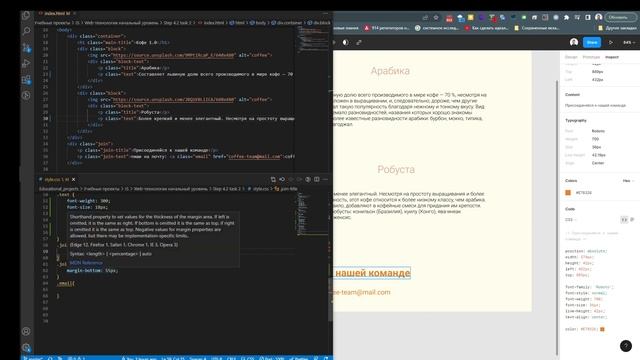The width and height of the screenshot is (640, 360).
Task: Click the Figma Share button
Action: coord(592,42)
